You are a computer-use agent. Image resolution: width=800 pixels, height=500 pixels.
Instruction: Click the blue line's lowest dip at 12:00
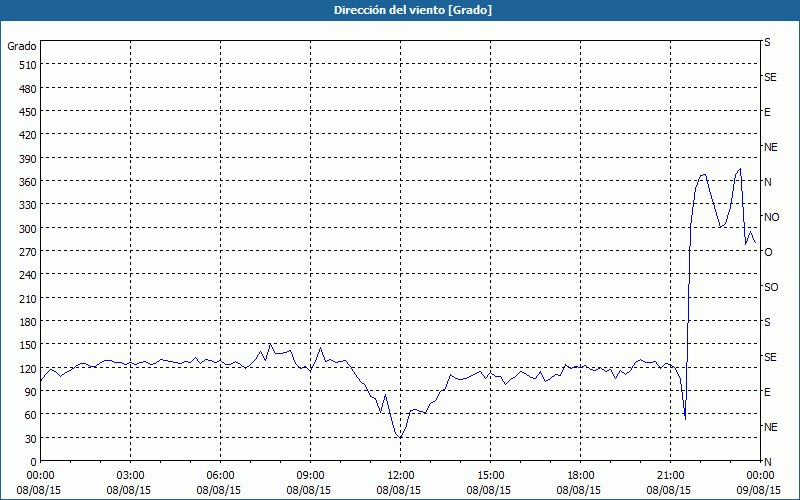point(401,438)
